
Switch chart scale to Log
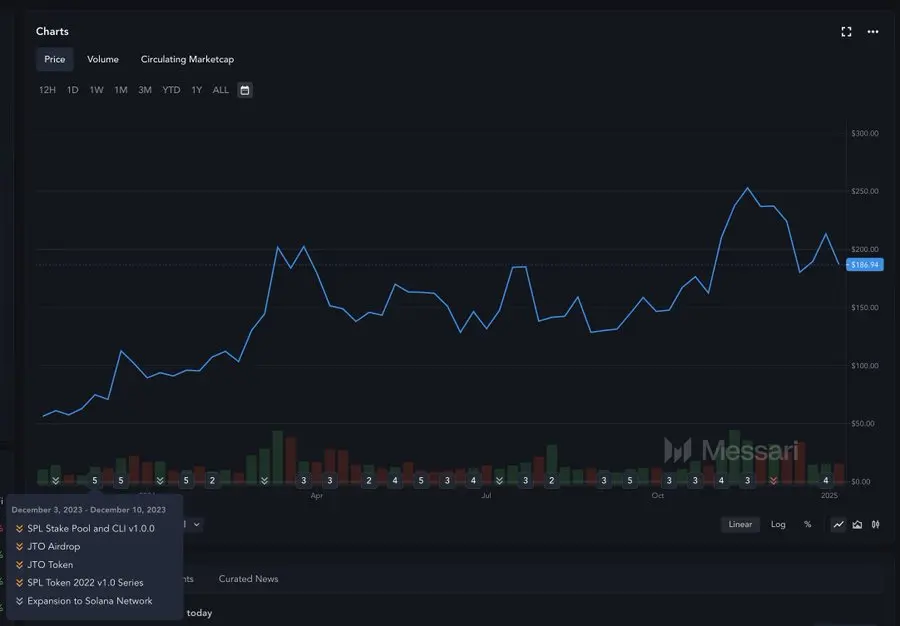coord(778,524)
